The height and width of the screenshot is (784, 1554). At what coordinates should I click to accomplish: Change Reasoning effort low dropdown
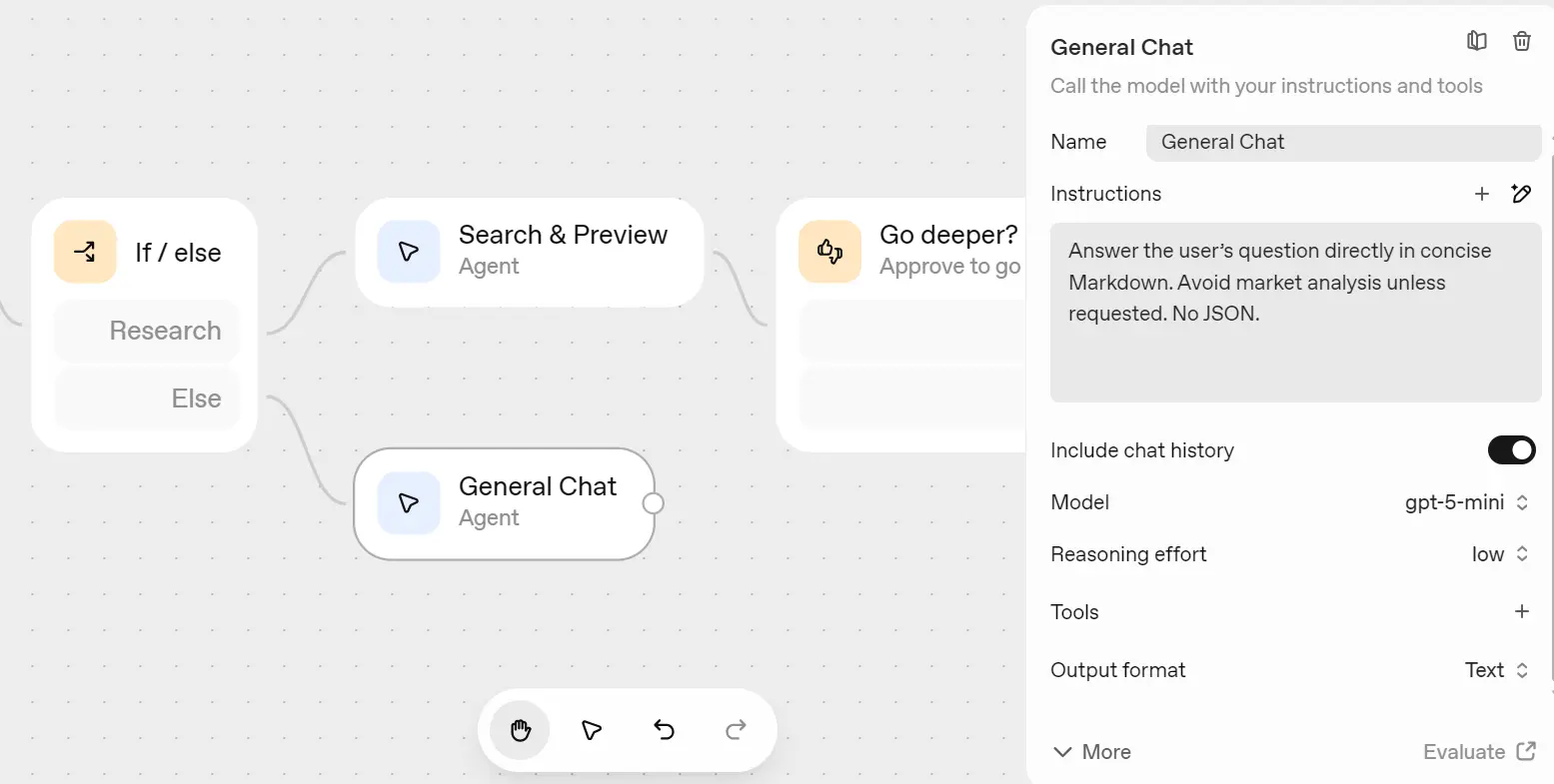click(x=1499, y=554)
